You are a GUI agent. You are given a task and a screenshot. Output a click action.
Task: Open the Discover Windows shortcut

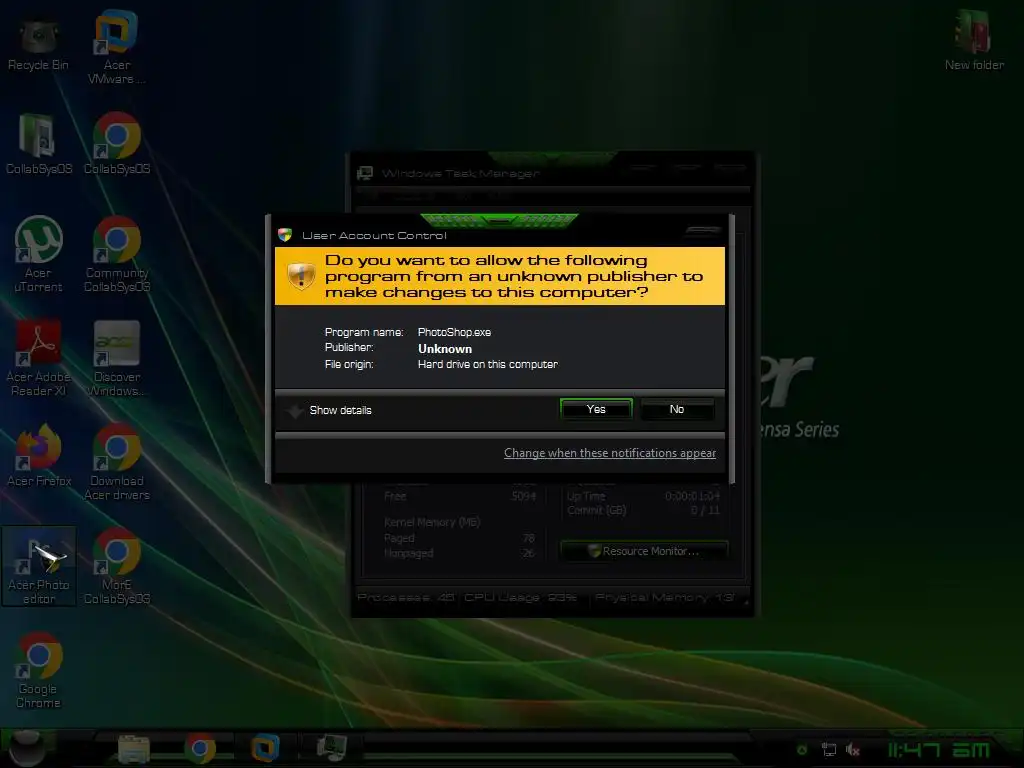[117, 358]
